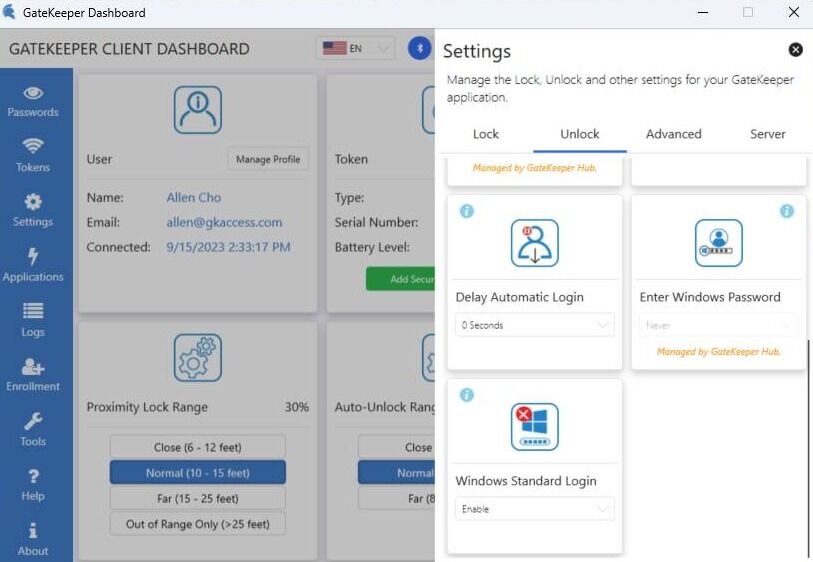The image size is (813, 562).
Task: Click the Manage Profile button
Action: (x=268, y=159)
